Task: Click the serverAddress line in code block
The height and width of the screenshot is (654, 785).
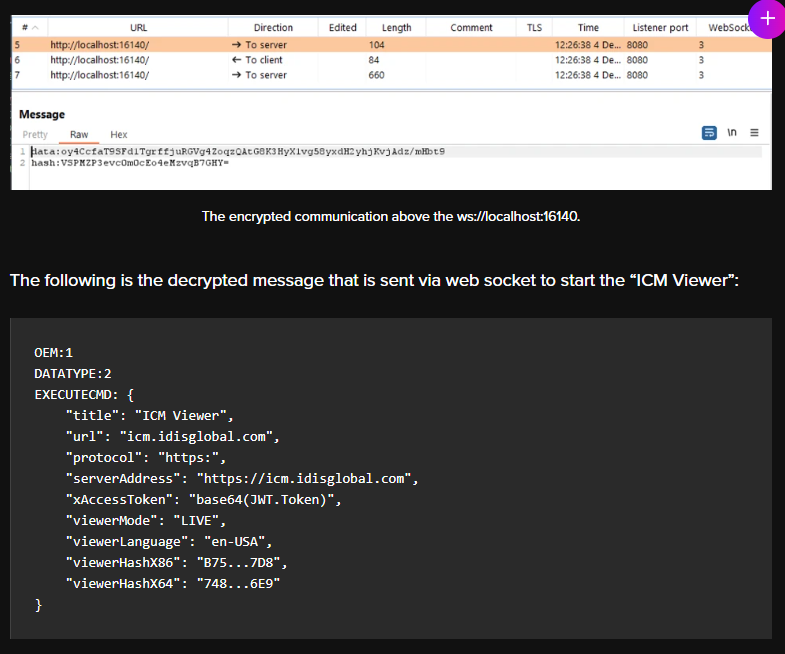Action: coord(240,478)
